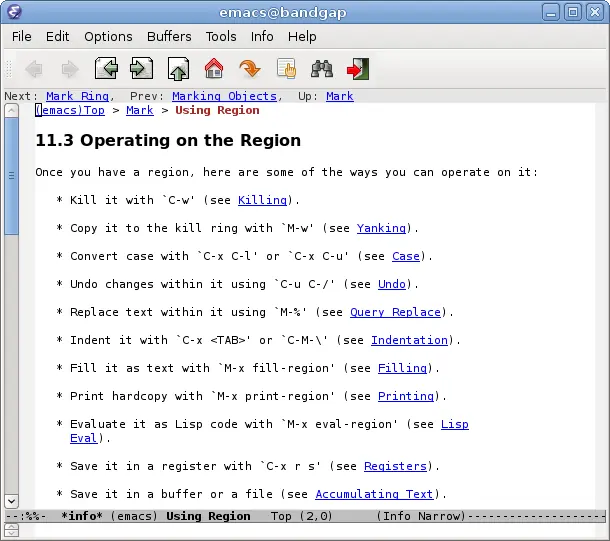Open the Options menu
610x541 pixels.
108,37
